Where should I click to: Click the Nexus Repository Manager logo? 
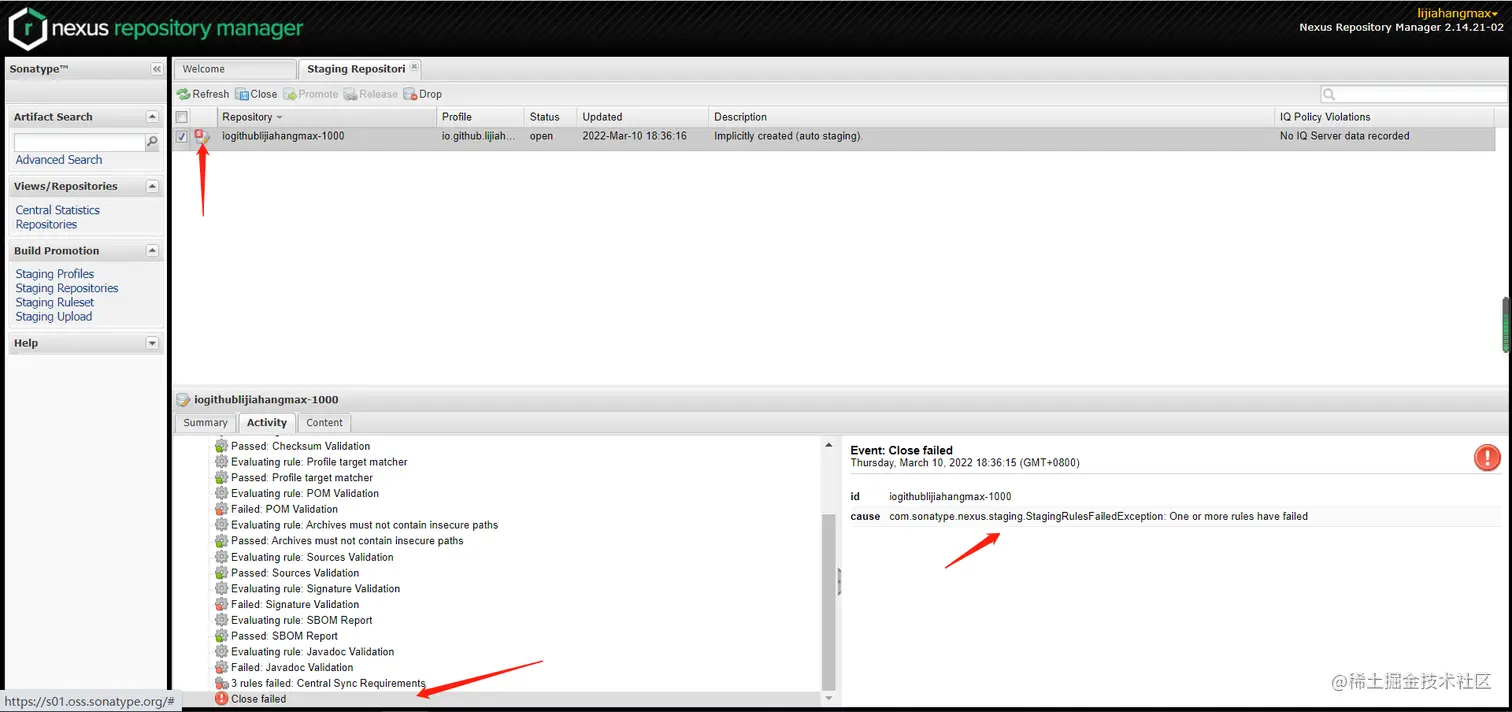(x=156, y=28)
